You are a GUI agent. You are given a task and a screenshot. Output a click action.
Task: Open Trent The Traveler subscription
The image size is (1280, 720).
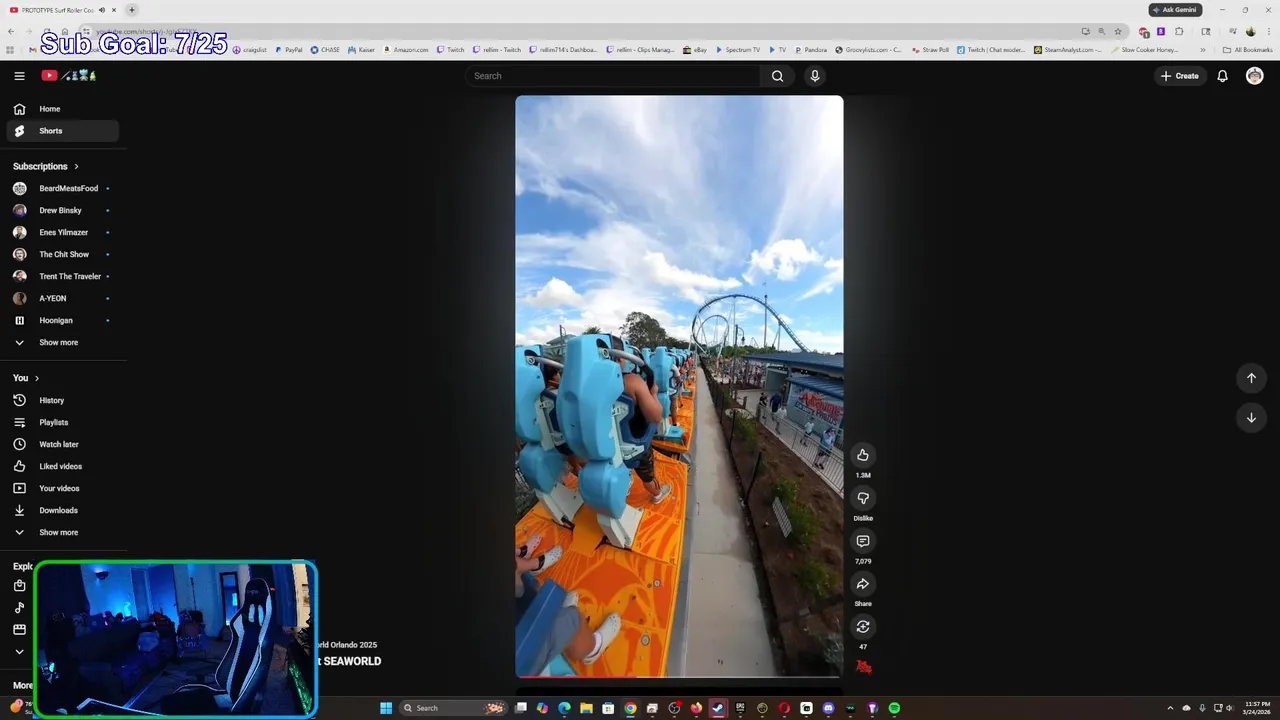click(63, 276)
